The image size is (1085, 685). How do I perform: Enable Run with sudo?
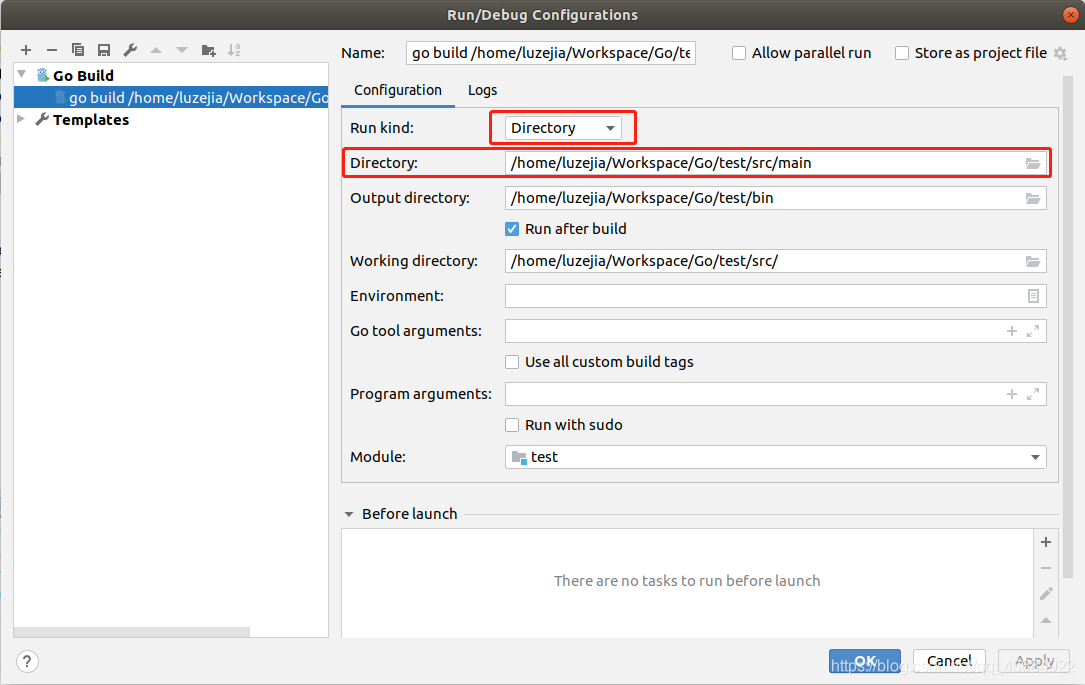[512, 425]
